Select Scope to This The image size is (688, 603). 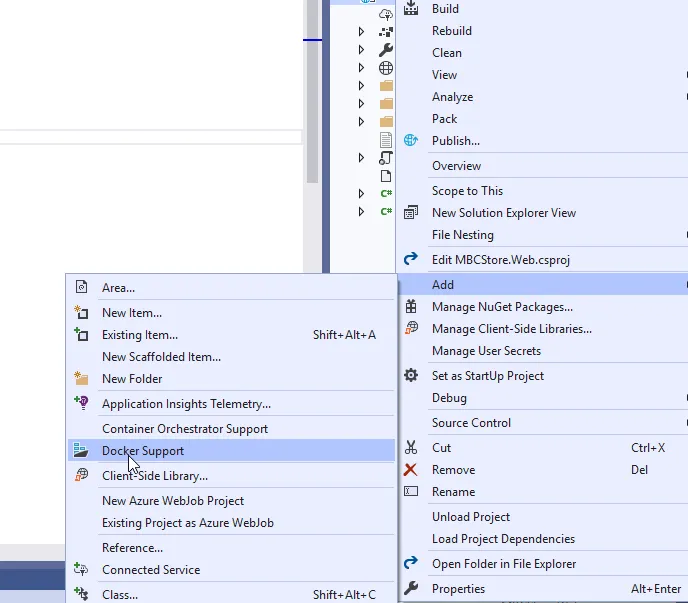[x=542, y=190]
